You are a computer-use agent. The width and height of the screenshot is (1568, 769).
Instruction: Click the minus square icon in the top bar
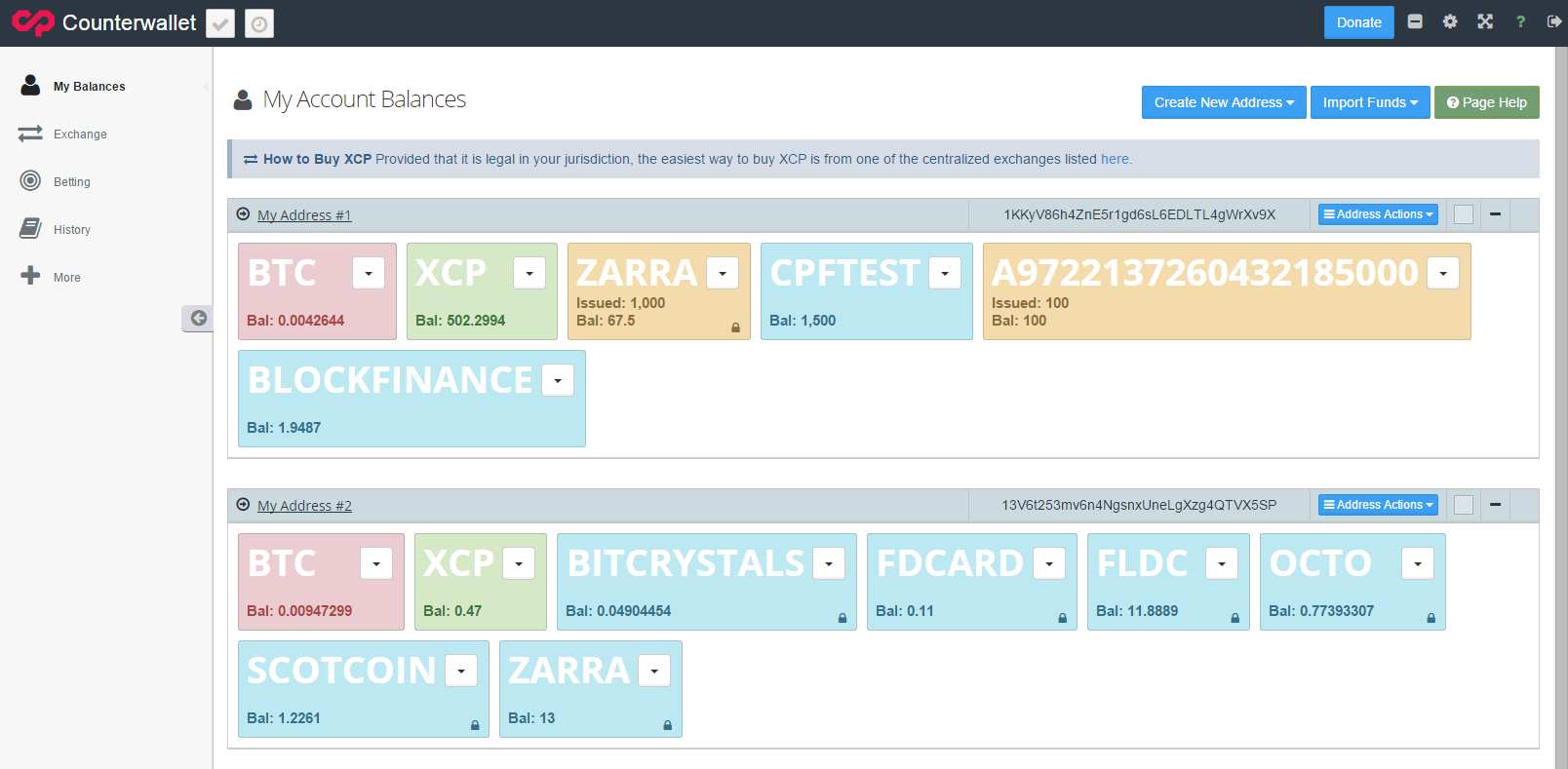1415,21
